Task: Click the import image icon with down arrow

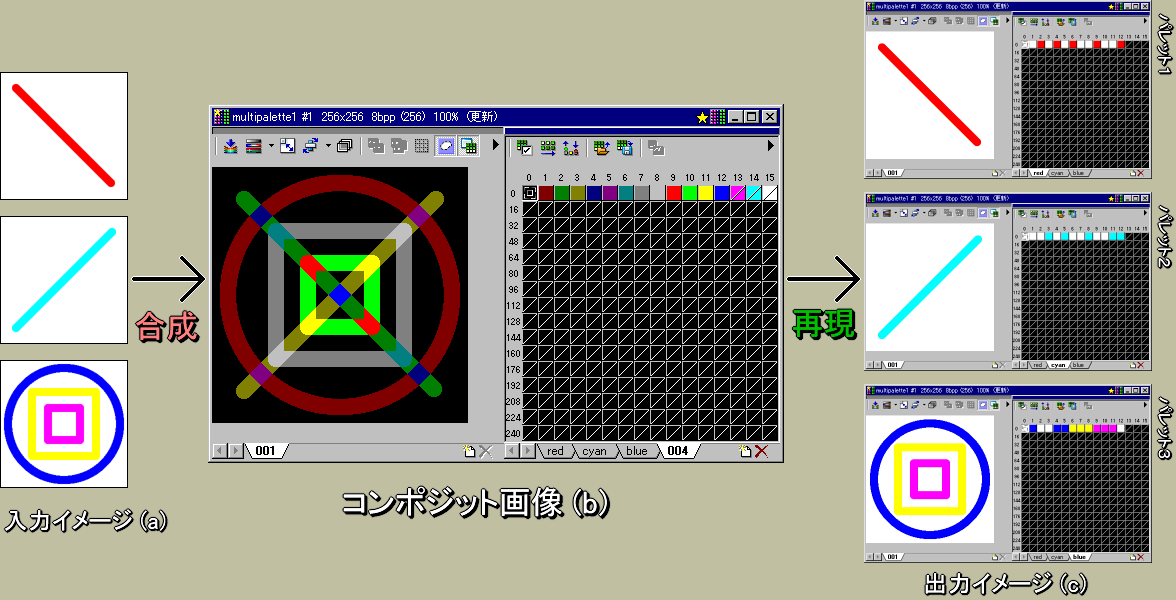Action: (x=230, y=146)
